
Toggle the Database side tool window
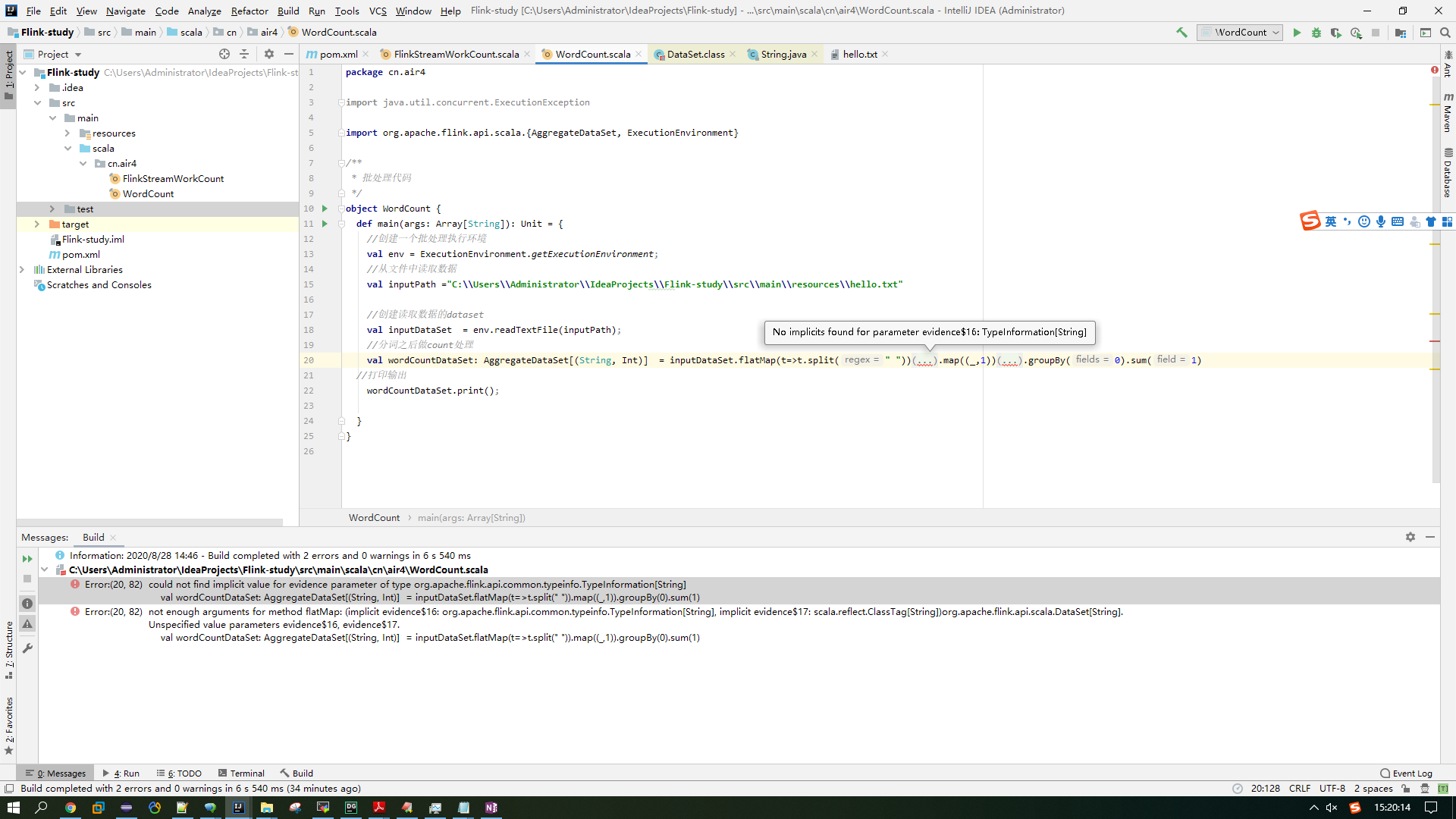tap(1448, 173)
